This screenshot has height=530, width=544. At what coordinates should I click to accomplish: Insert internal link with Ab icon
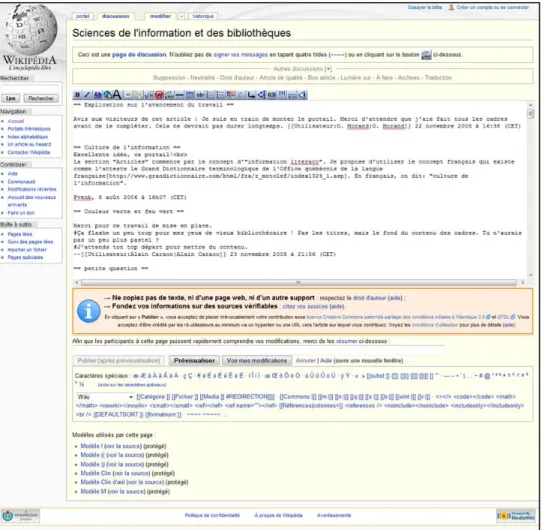pos(98,95)
